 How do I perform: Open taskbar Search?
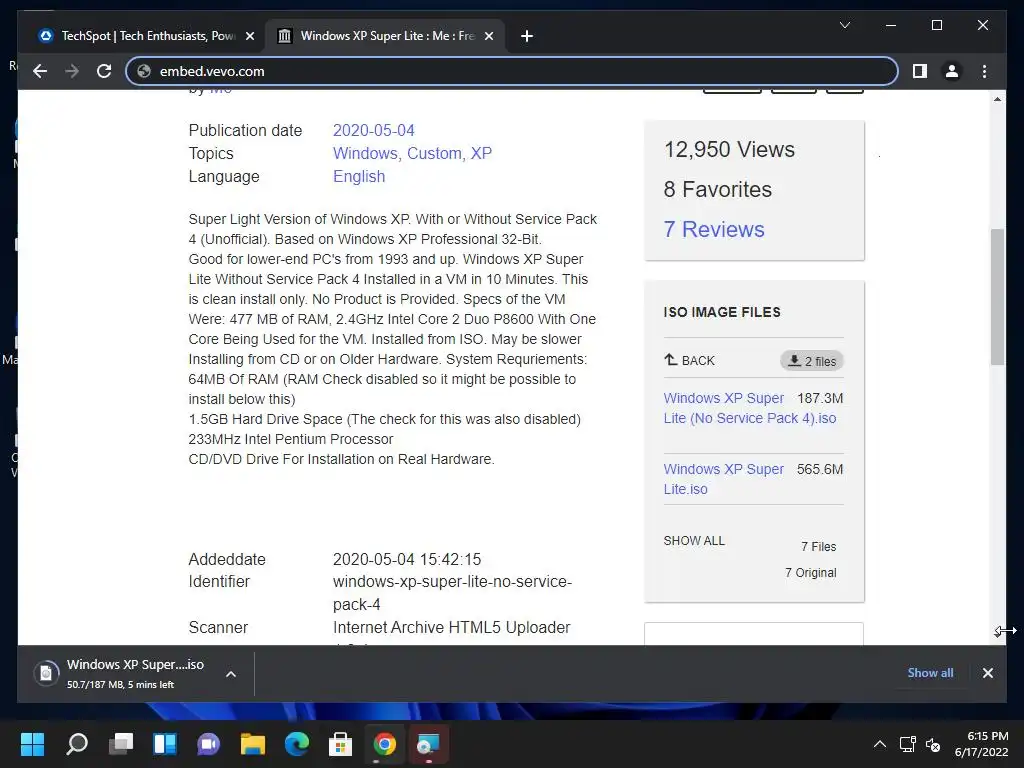click(x=77, y=744)
